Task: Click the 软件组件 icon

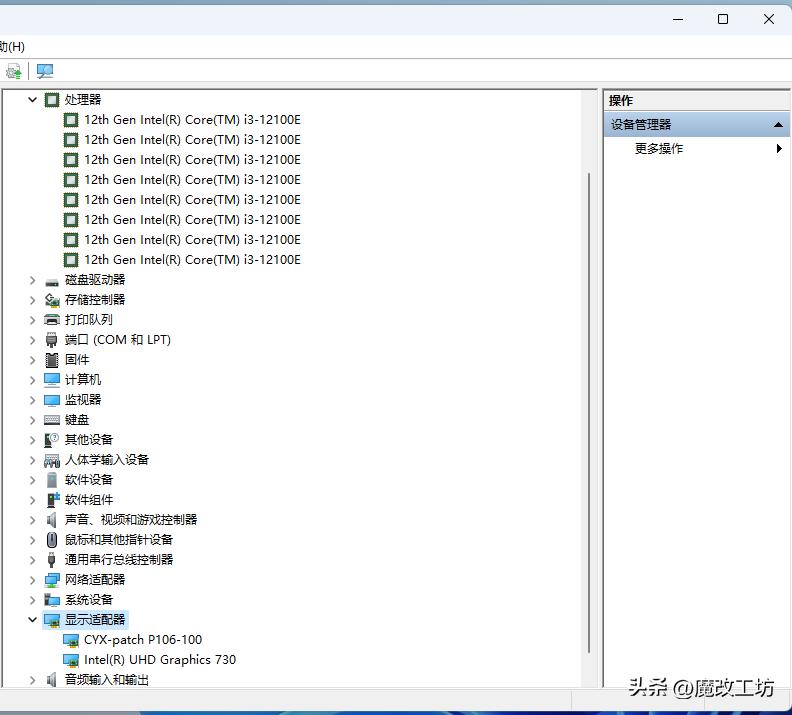Action: tap(53, 500)
